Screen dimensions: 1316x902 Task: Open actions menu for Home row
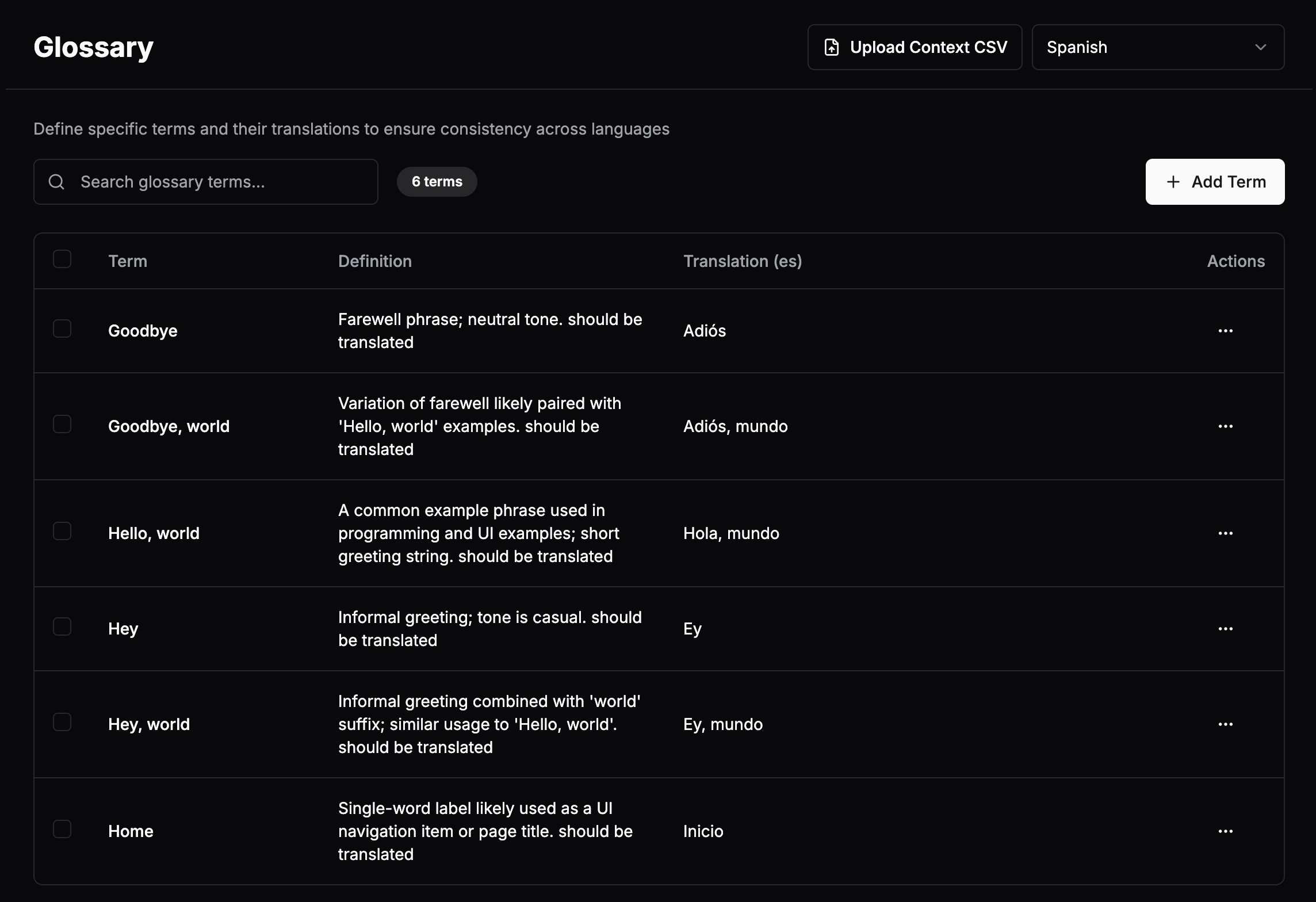coord(1225,831)
